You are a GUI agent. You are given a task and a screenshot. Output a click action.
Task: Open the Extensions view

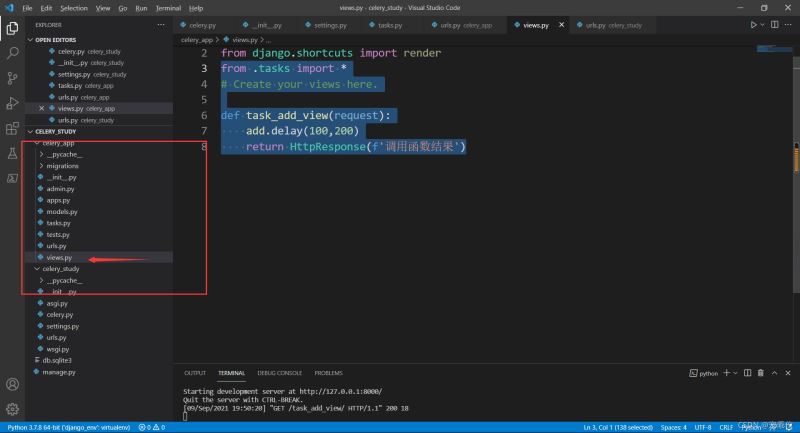tap(13, 128)
